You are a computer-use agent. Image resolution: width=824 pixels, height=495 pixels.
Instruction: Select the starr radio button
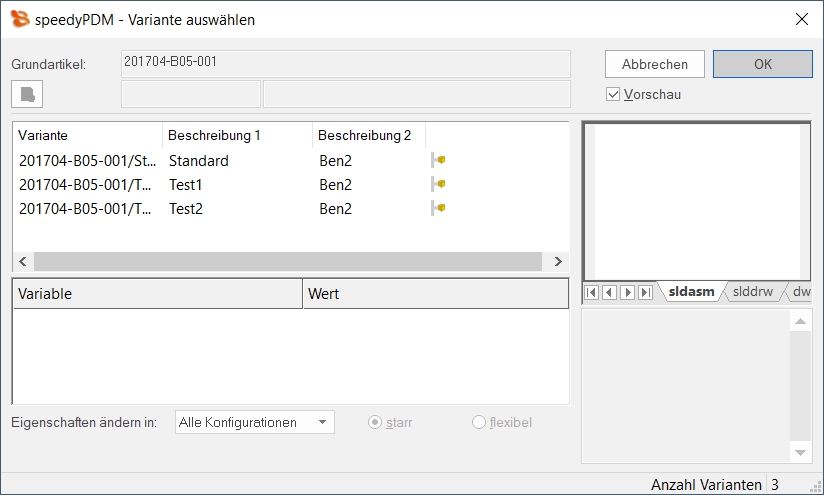(376, 422)
